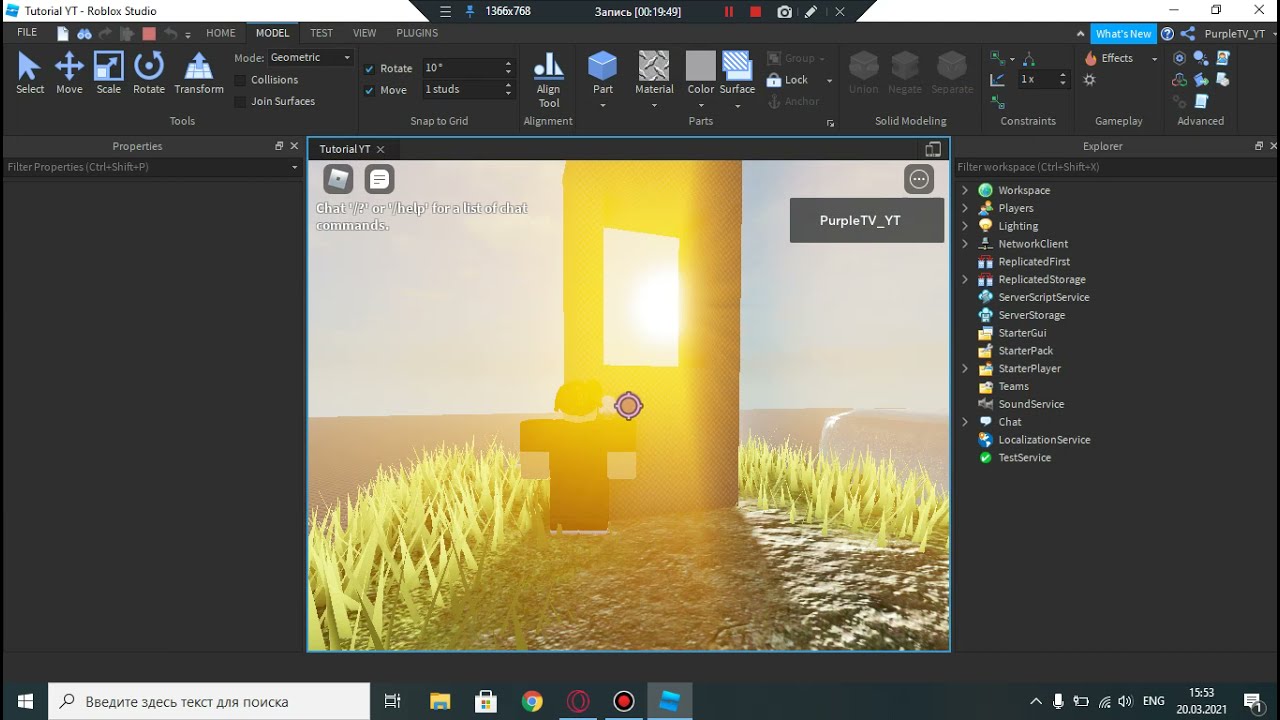Click the Windows taskbar search box
Screen dimensions: 1280x720
(x=209, y=701)
